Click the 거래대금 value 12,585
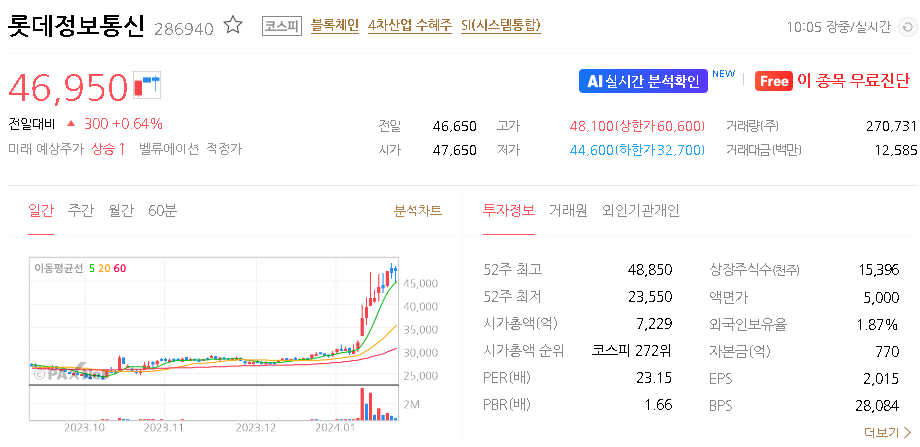The width and height of the screenshot is (920, 447). pyautogui.click(x=895, y=150)
